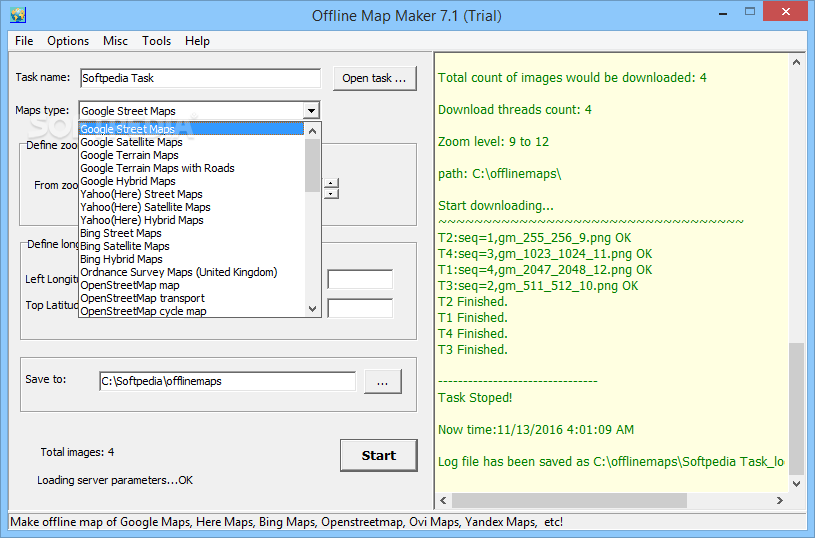The image size is (815, 538).
Task: Pick Bing Hybrid Maps option
Action: pos(191,259)
